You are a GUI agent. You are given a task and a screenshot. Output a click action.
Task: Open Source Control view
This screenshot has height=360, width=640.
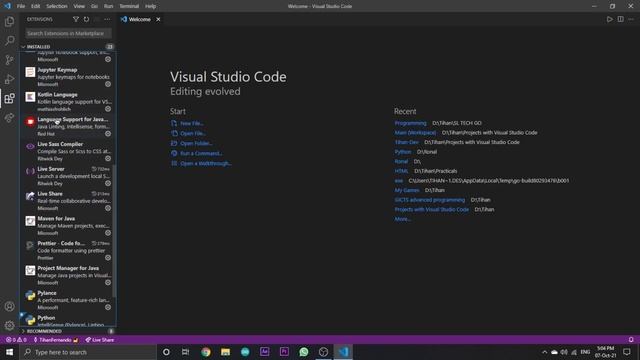click(9, 60)
